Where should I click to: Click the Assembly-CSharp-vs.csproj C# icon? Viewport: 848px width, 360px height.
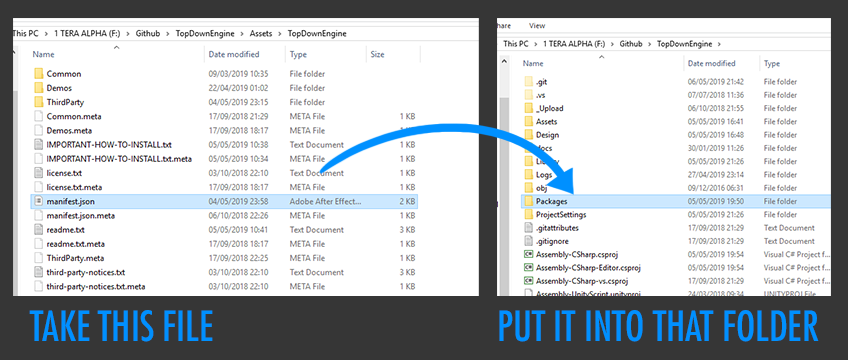pyautogui.click(x=528, y=281)
